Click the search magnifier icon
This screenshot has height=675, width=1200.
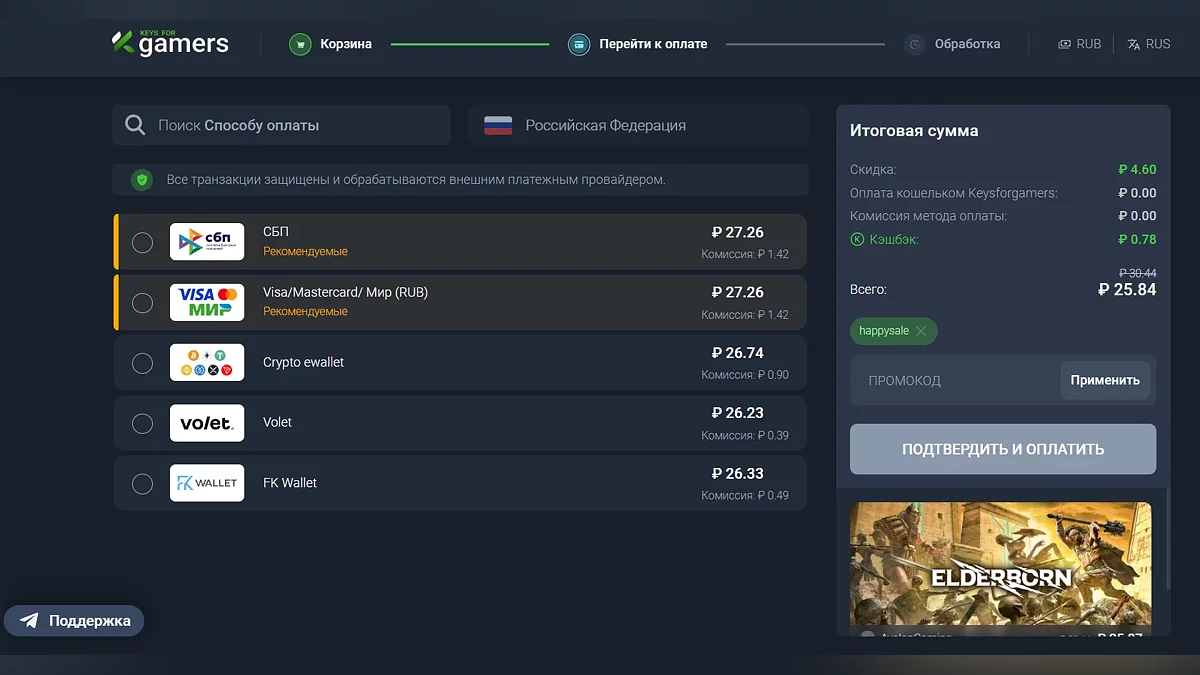(135, 126)
